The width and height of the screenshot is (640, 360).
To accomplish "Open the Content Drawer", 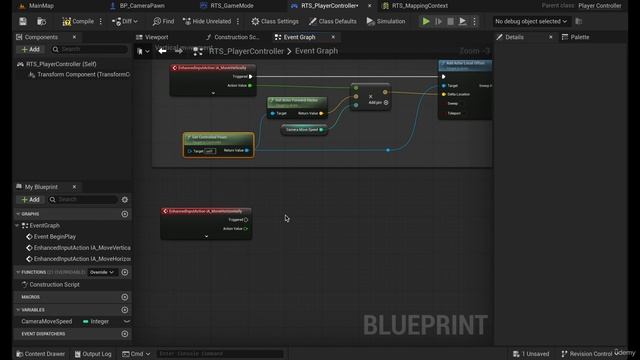I will (x=40, y=354).
